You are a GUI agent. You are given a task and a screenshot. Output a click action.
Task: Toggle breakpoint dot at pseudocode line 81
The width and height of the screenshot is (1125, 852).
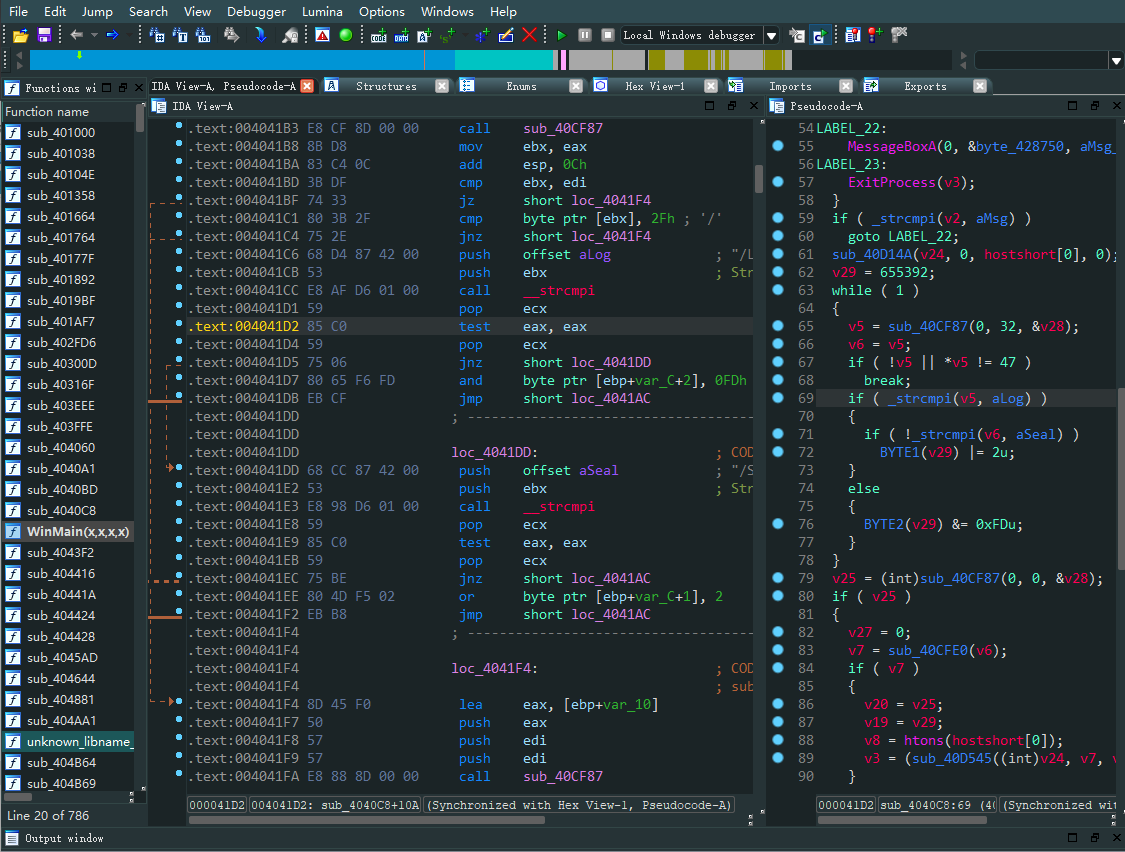tap(778, 614)
